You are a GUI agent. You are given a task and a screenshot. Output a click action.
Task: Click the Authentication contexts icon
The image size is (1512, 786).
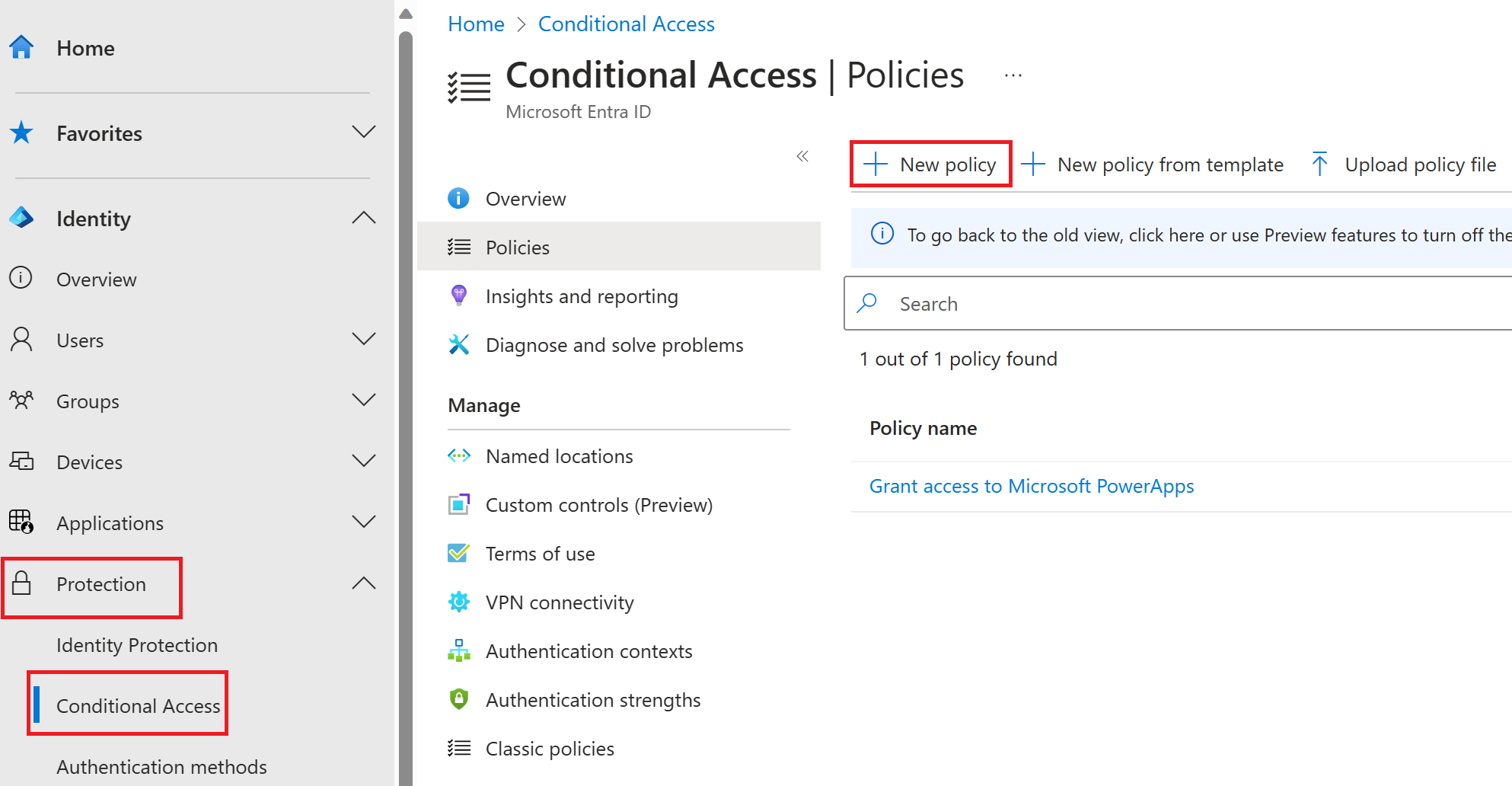coord(459,650)
